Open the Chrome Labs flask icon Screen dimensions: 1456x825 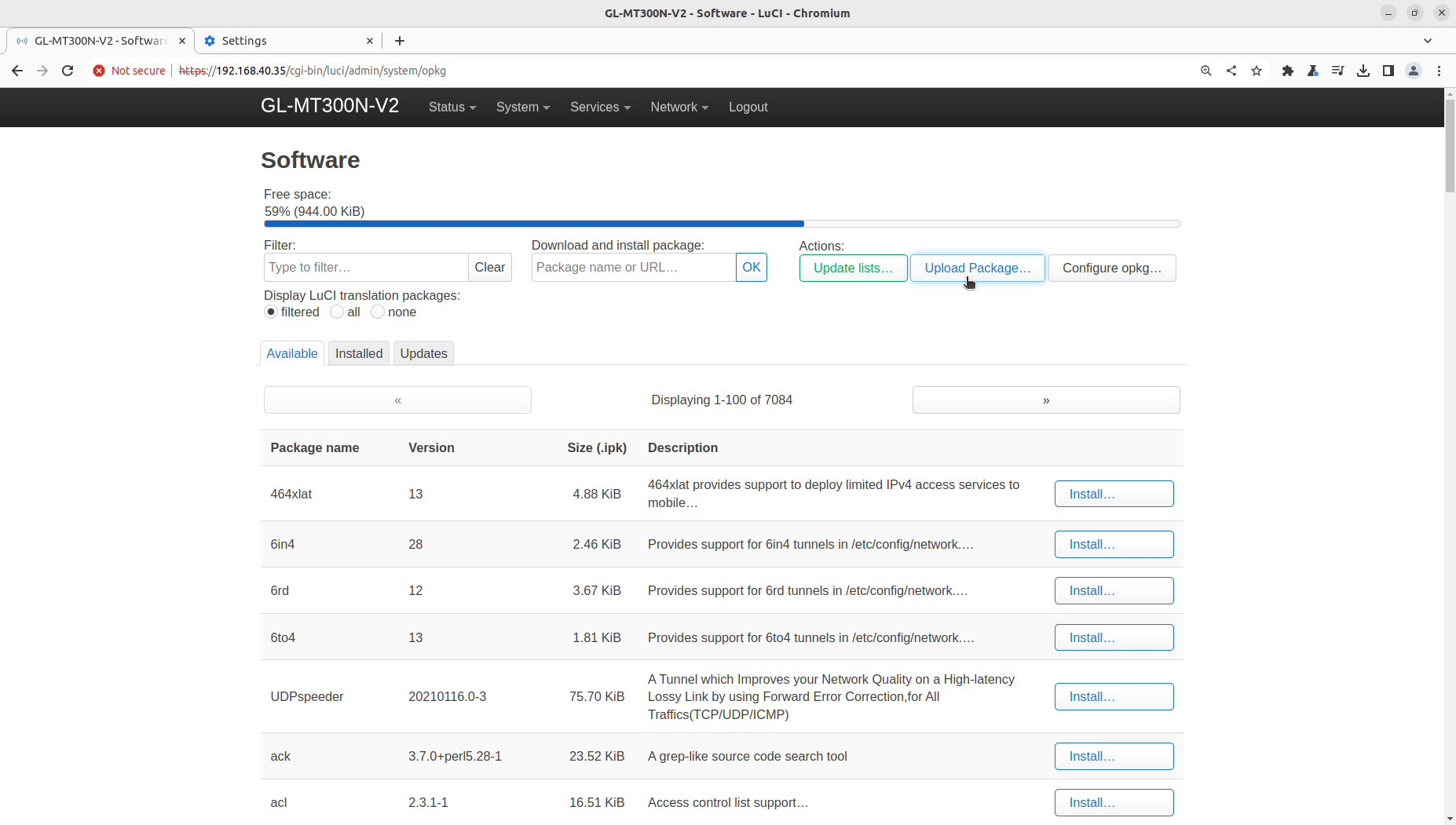[x=1313, y=71]
